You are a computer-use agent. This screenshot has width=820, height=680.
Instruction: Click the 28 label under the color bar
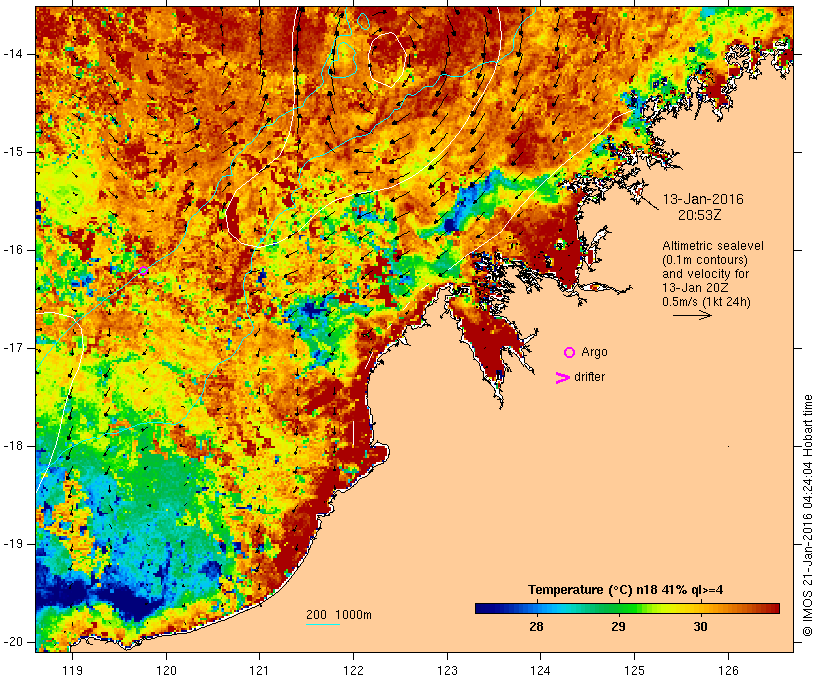pos(536,626)
